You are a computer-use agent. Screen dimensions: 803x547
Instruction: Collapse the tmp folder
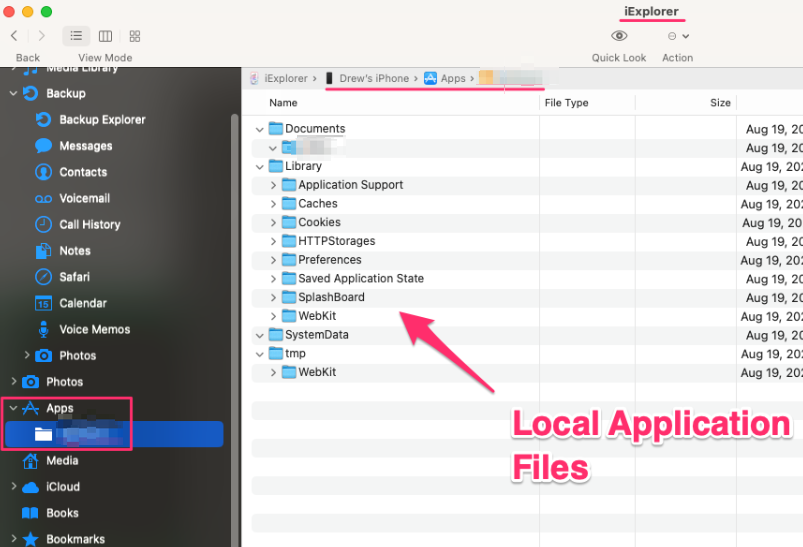pos(260,354)
